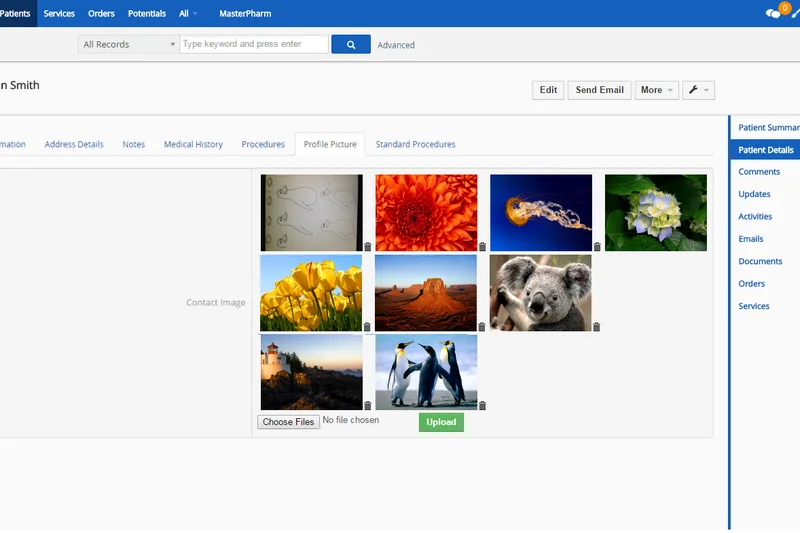
Task: Select the hydrangea flower thumbnail
Action: click(x=655, y=212)
